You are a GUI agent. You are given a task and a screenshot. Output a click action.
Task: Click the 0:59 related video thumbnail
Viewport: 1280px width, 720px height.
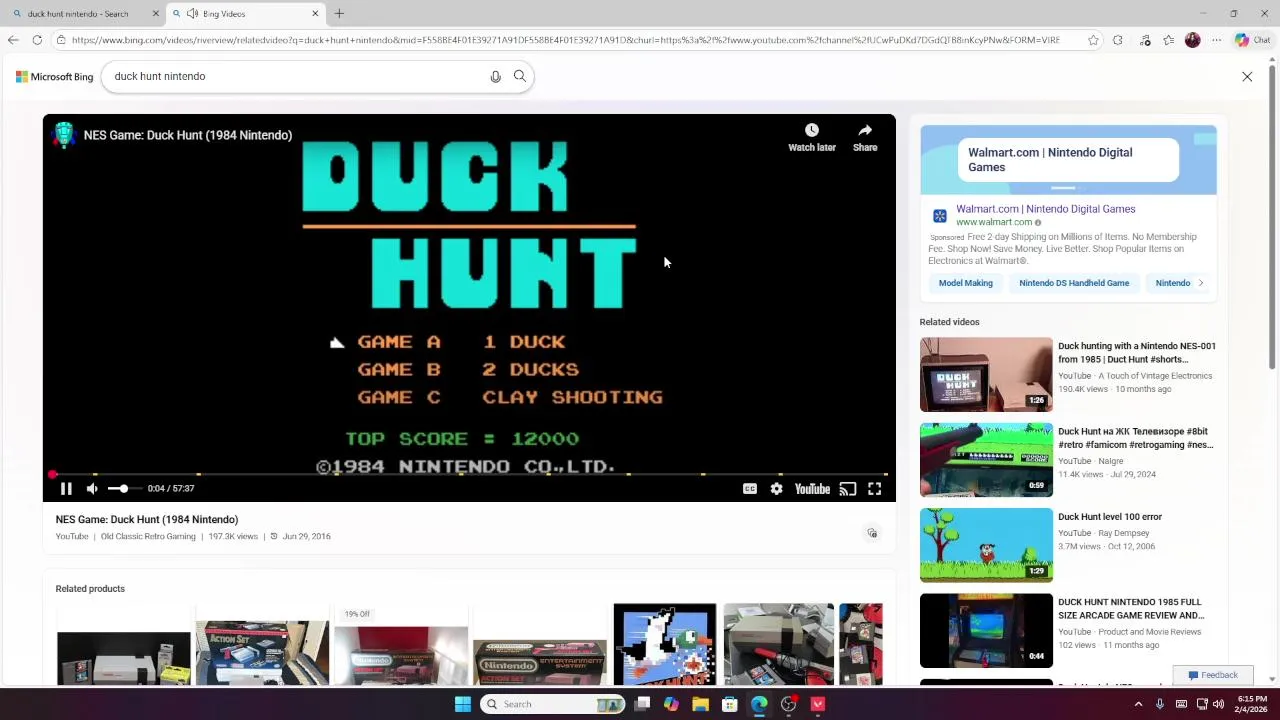pyautogui.click(x=986, y=460)
